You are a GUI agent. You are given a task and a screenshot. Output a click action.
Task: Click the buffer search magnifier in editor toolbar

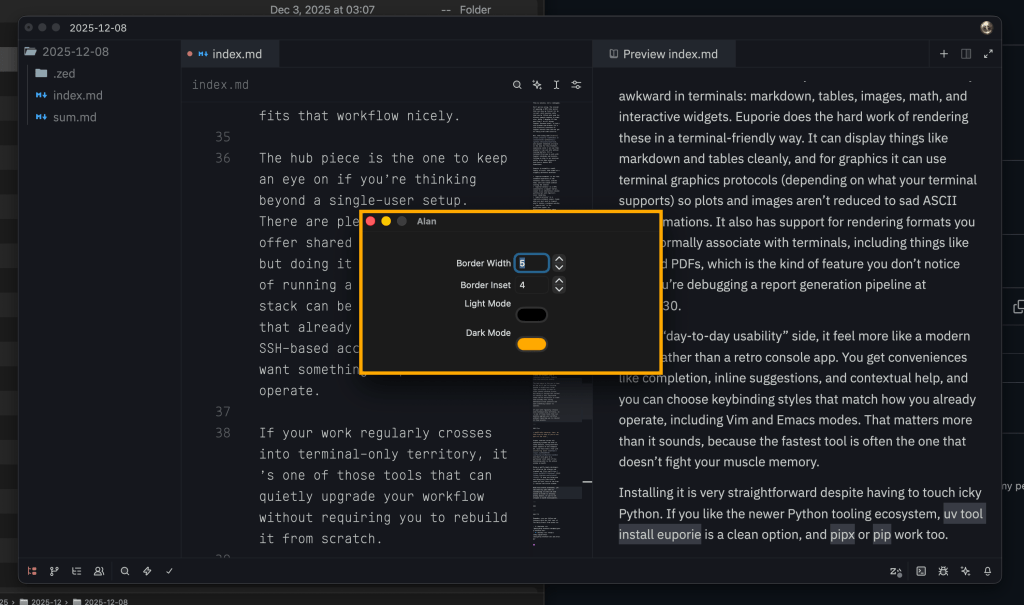(x=517, y=85)
